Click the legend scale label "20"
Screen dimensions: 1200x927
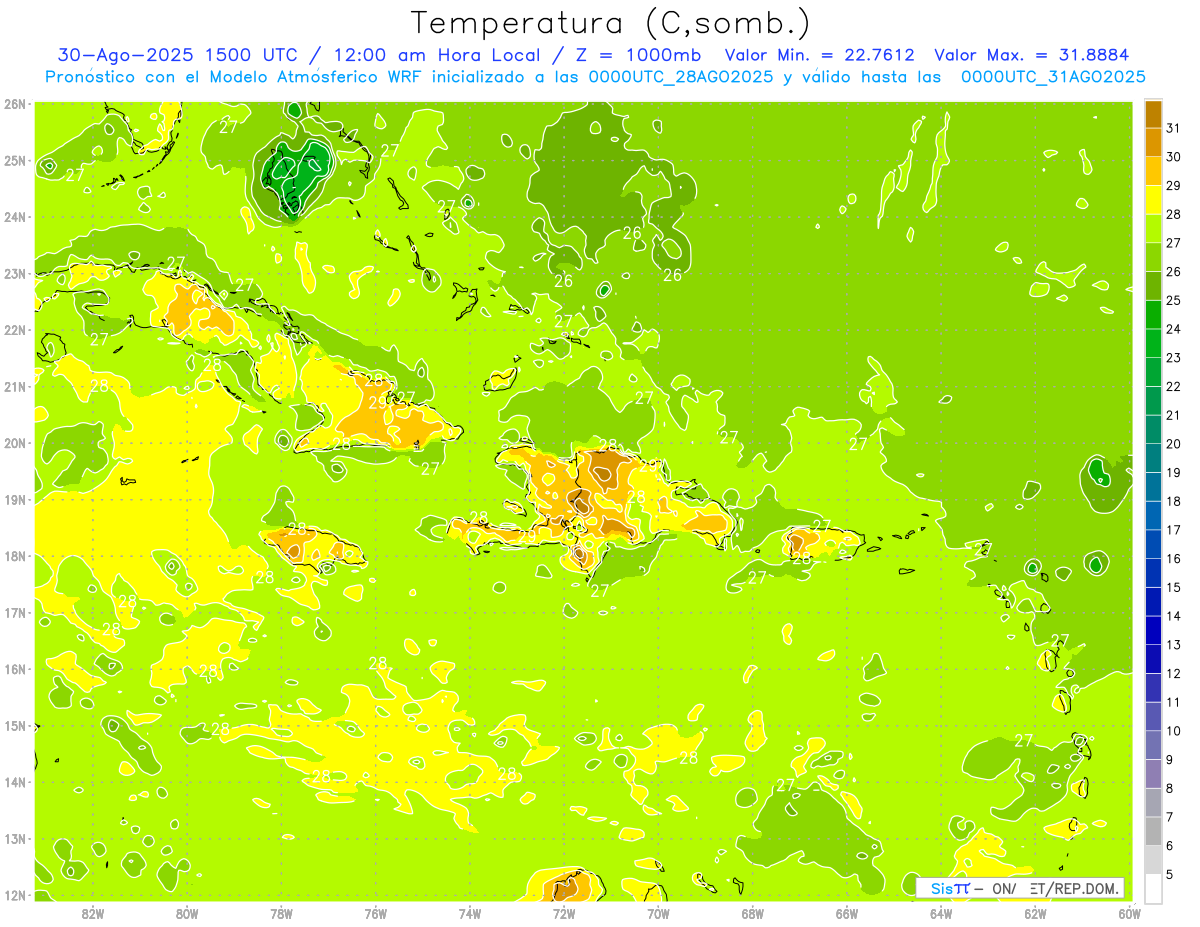click(1174, 444)
